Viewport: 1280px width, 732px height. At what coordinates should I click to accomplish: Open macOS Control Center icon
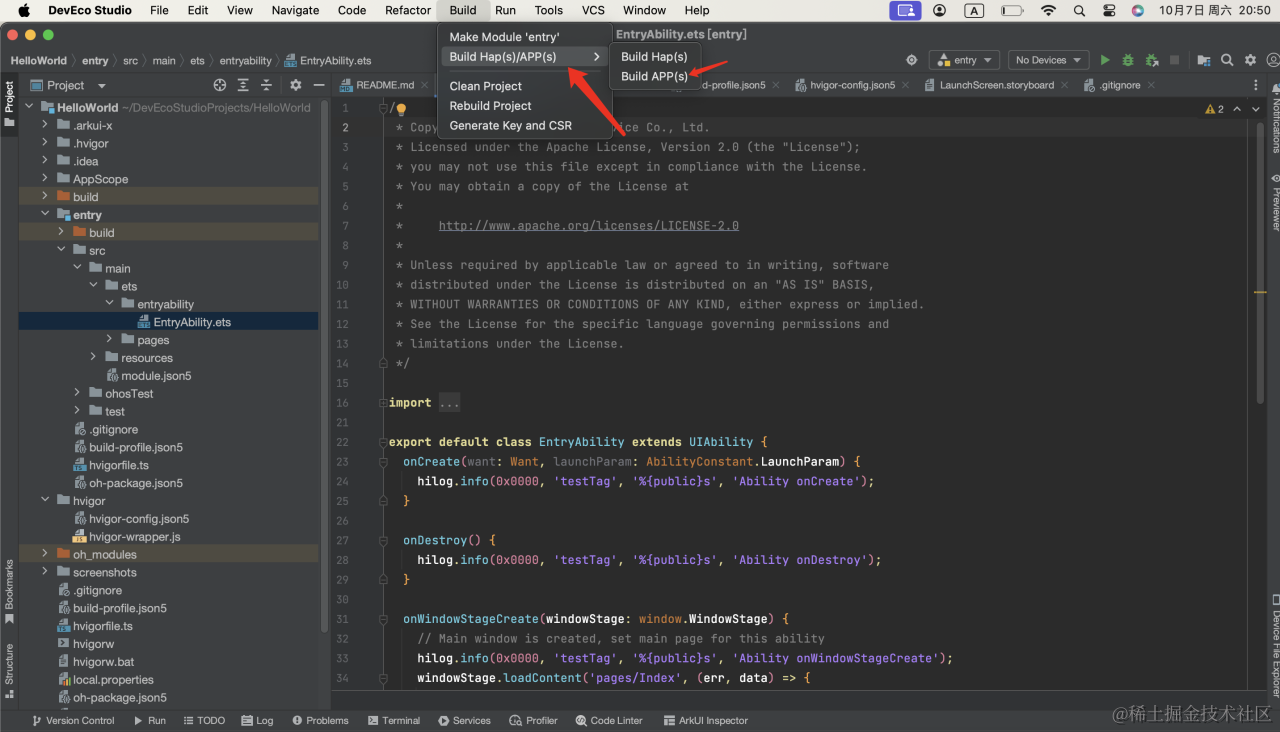click(x=1108, y=10)
